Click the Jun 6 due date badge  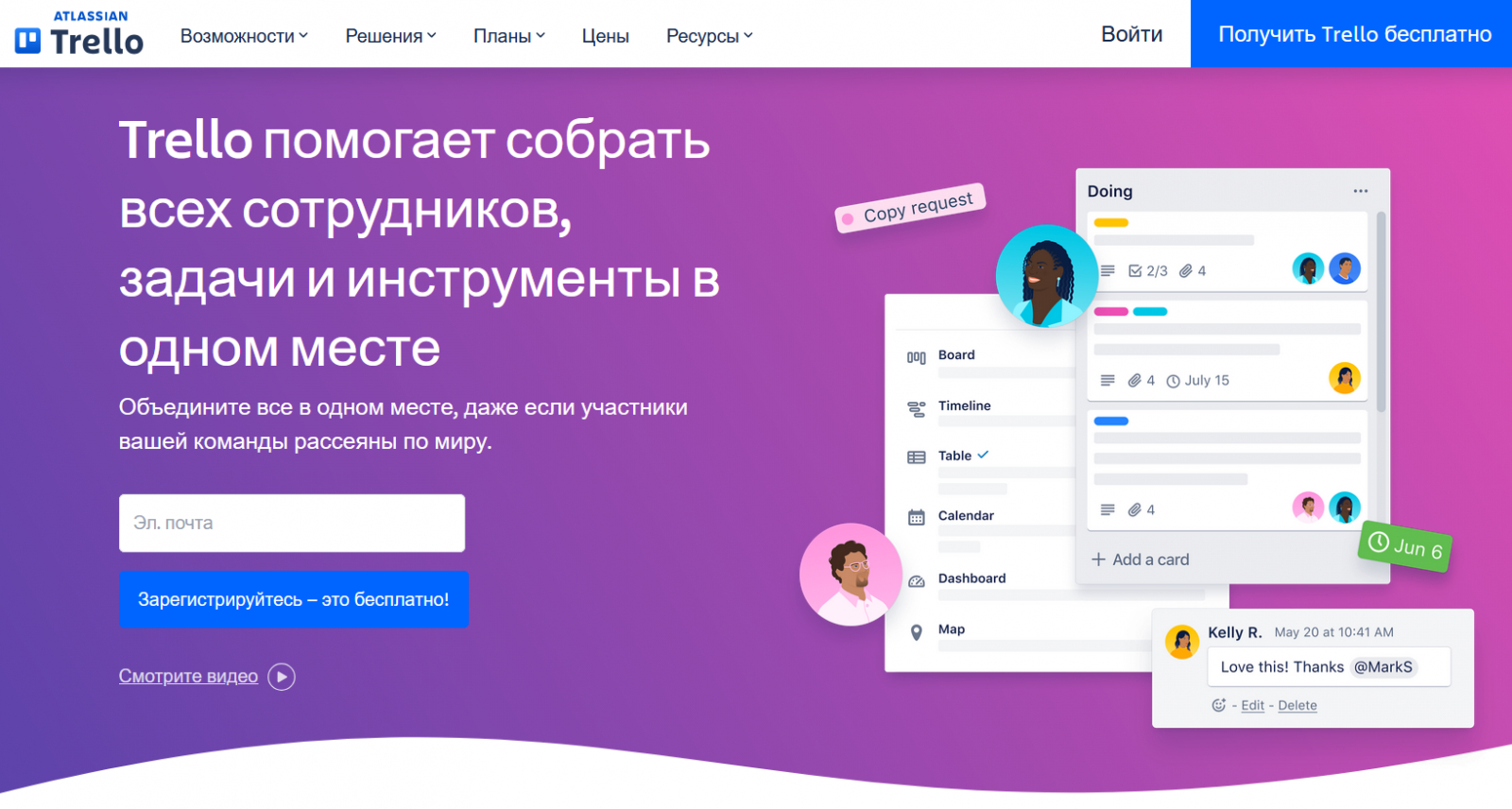1405,546
